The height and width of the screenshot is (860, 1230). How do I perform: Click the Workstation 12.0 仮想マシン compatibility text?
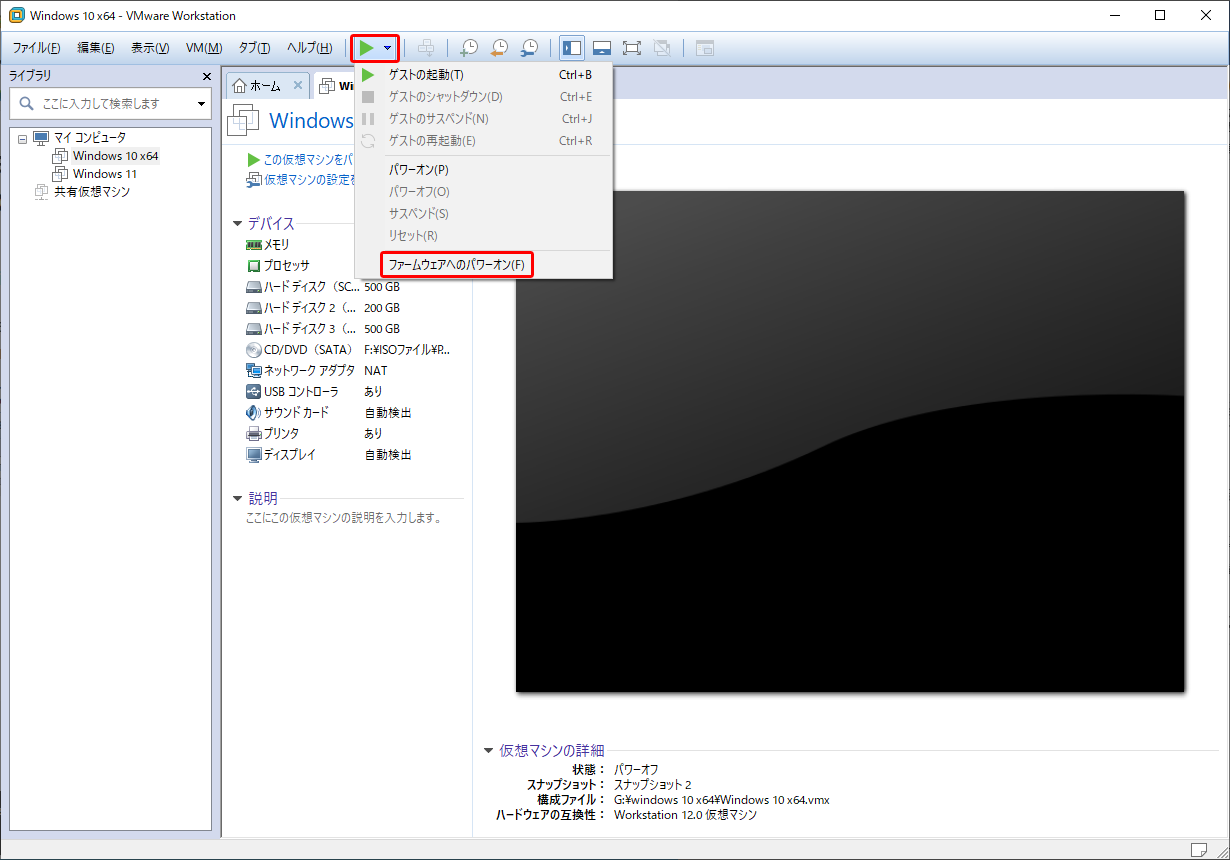click(685, 815)
